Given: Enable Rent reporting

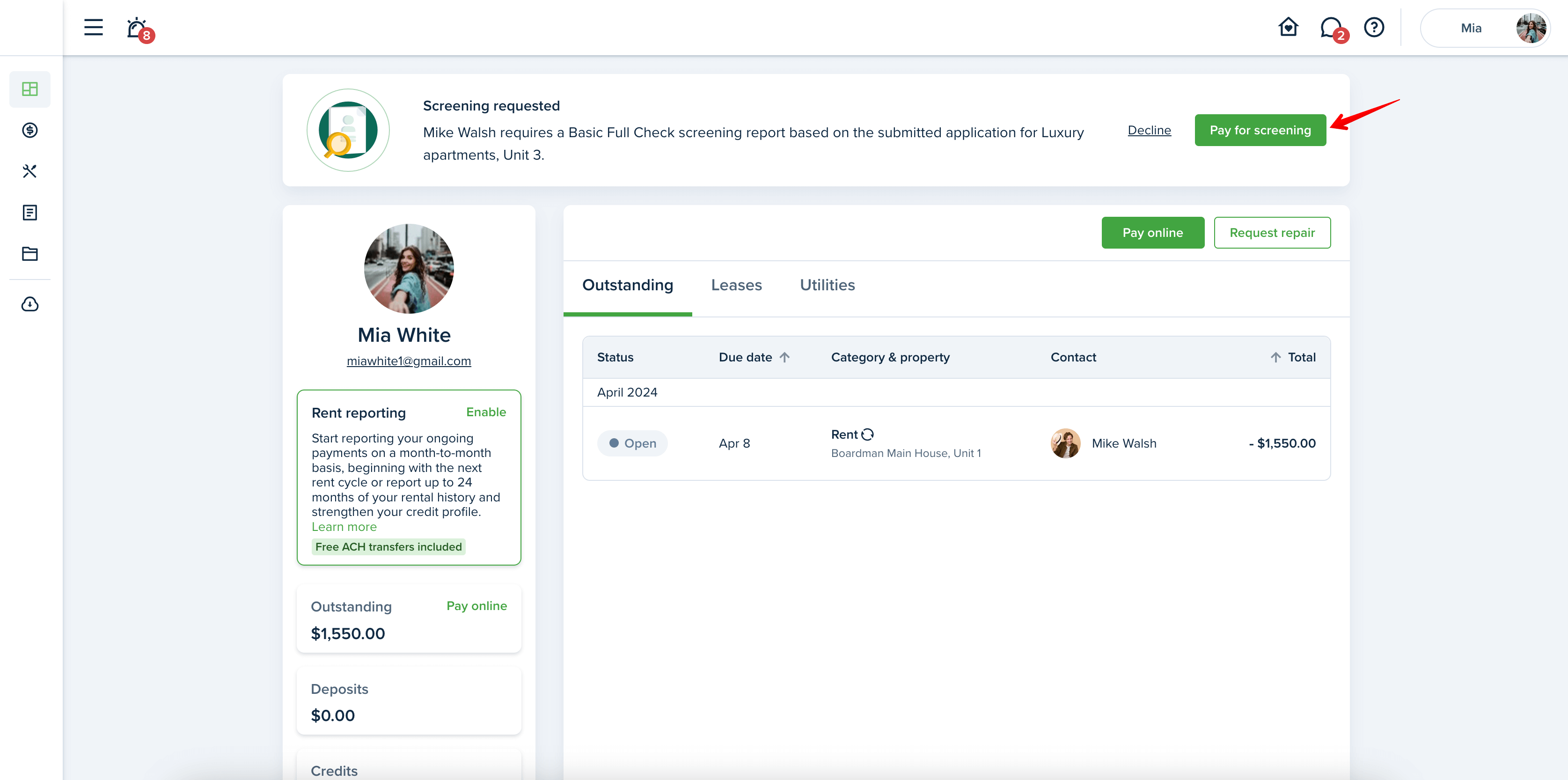Looking at the screenshot, I should pos(486,412).
